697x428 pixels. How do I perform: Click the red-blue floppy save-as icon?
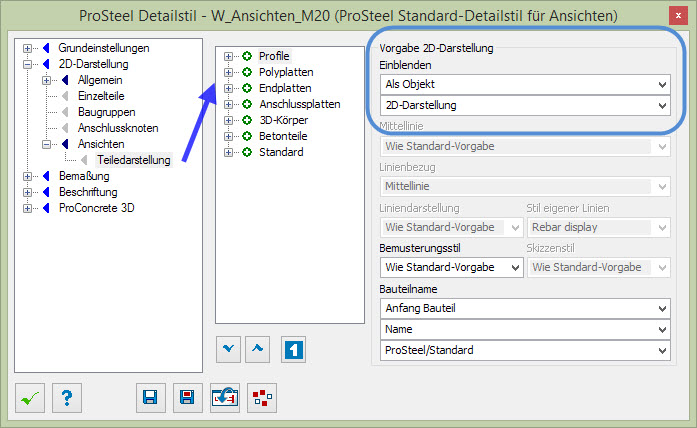pos(188,398)
